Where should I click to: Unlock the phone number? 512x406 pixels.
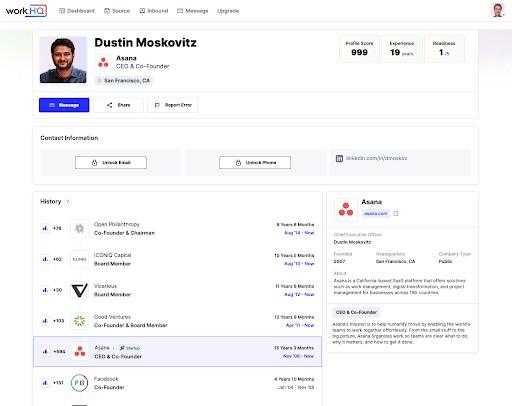255,163
